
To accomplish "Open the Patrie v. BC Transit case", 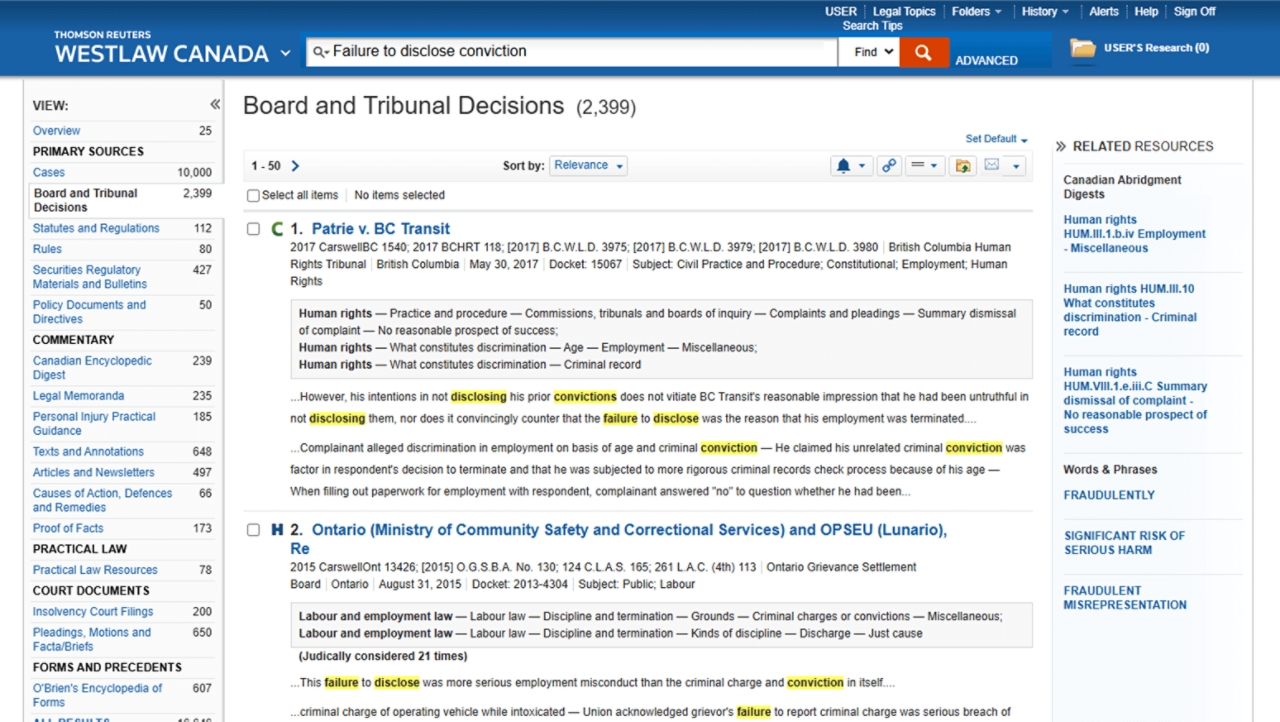I will (380, 228).
